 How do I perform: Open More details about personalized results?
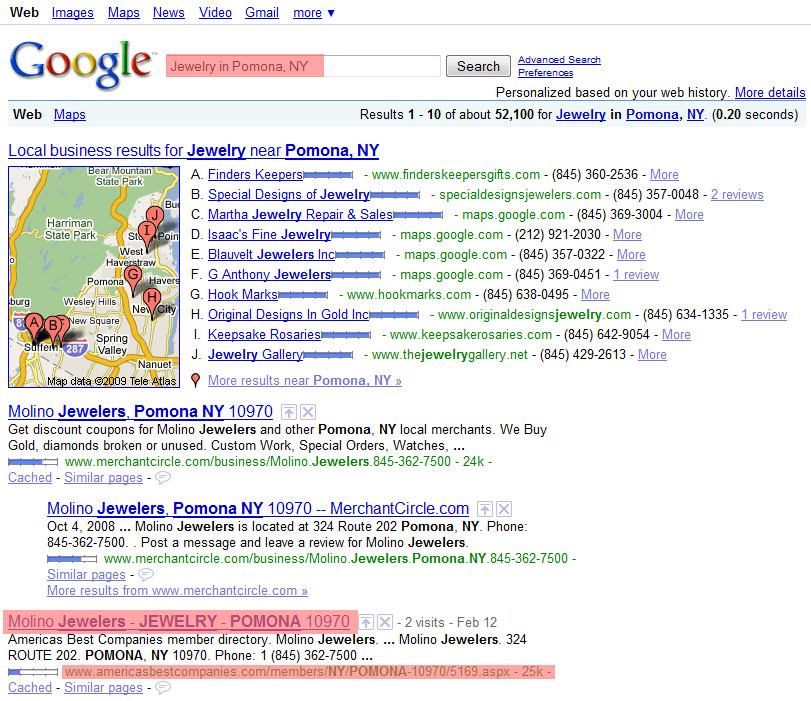(x=770, y=93)
